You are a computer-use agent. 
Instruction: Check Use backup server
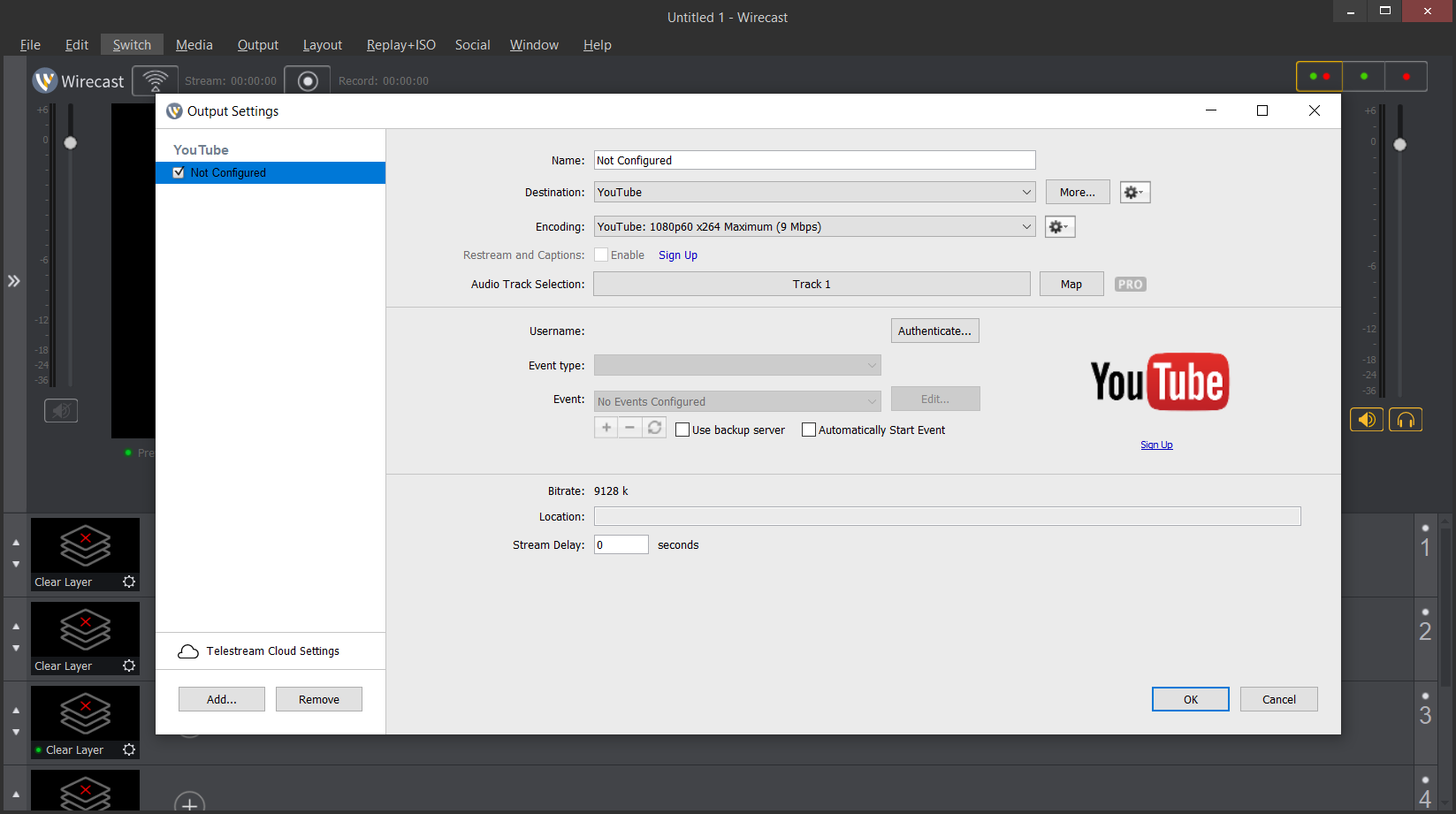click(682, 430)
